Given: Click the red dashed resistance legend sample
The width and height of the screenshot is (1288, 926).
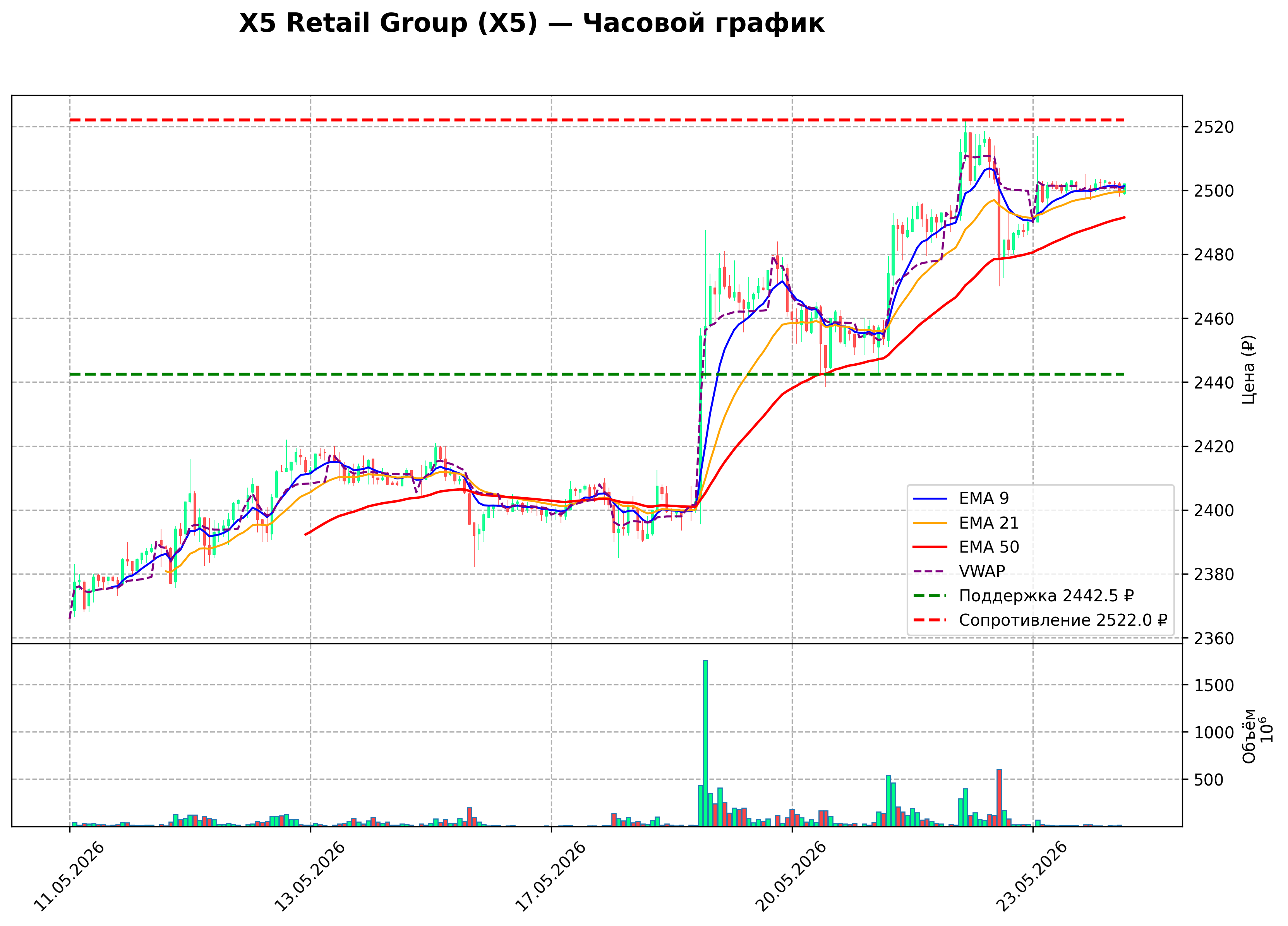Looking at the screenshot, I should tap(930, 621).
